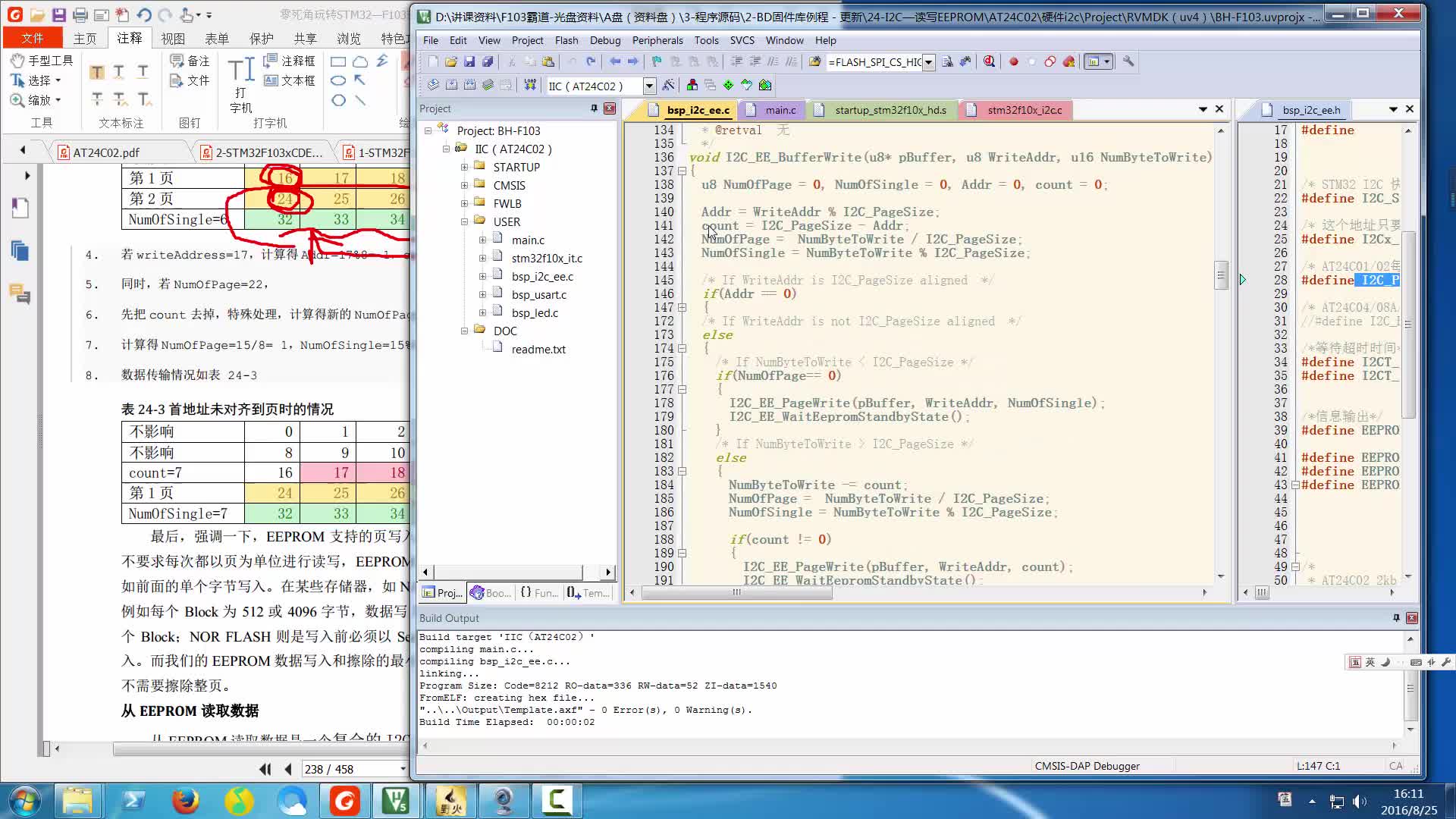The height and width of the screenshot is (819, 1456).
Task: Create a new file in Keil toolbar
Action: point(433,61)
